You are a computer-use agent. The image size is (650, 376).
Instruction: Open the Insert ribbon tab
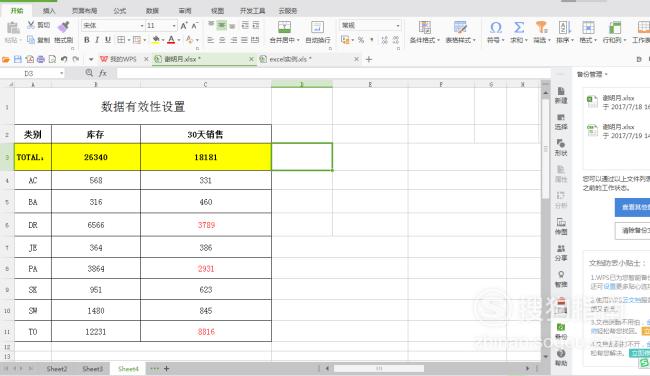pyautogui.click(x=49, y=11)
